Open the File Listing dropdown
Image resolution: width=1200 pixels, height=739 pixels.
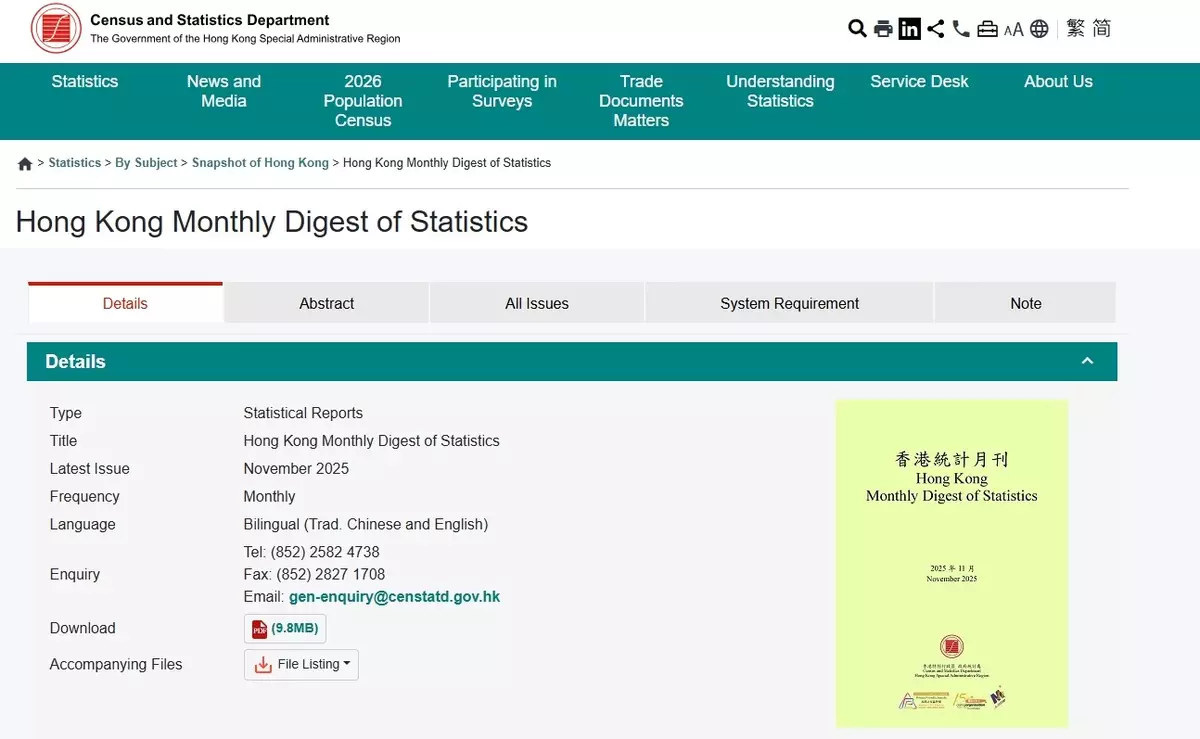301,665
